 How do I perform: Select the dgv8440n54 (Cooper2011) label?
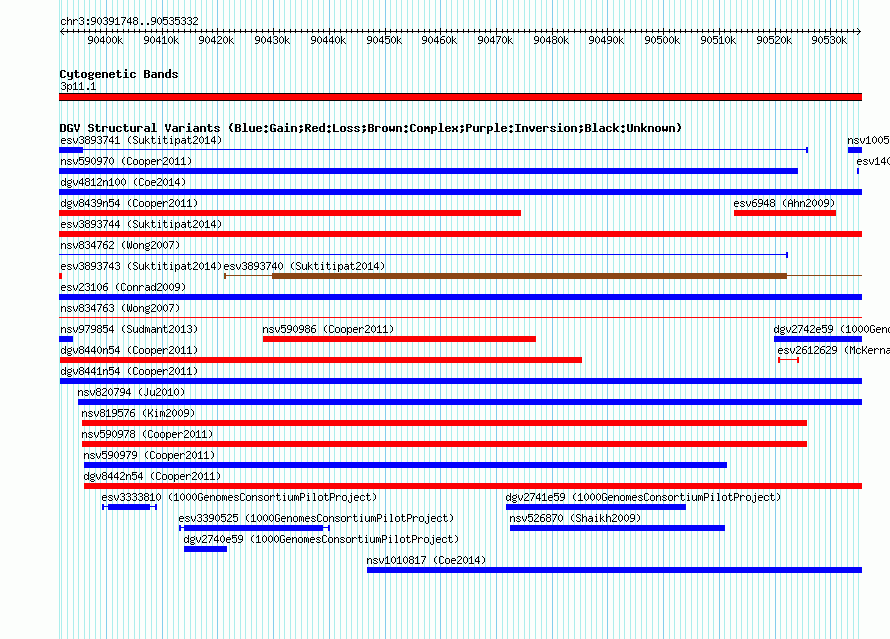pyautogui.click(x=129, y=350)
